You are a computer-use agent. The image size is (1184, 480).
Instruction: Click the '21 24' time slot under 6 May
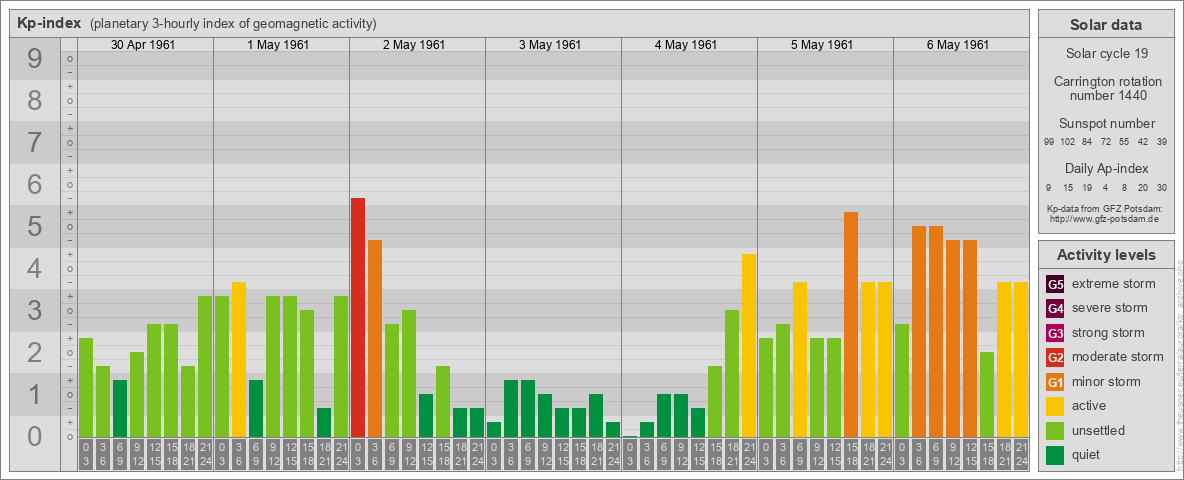coord(1021,454)
